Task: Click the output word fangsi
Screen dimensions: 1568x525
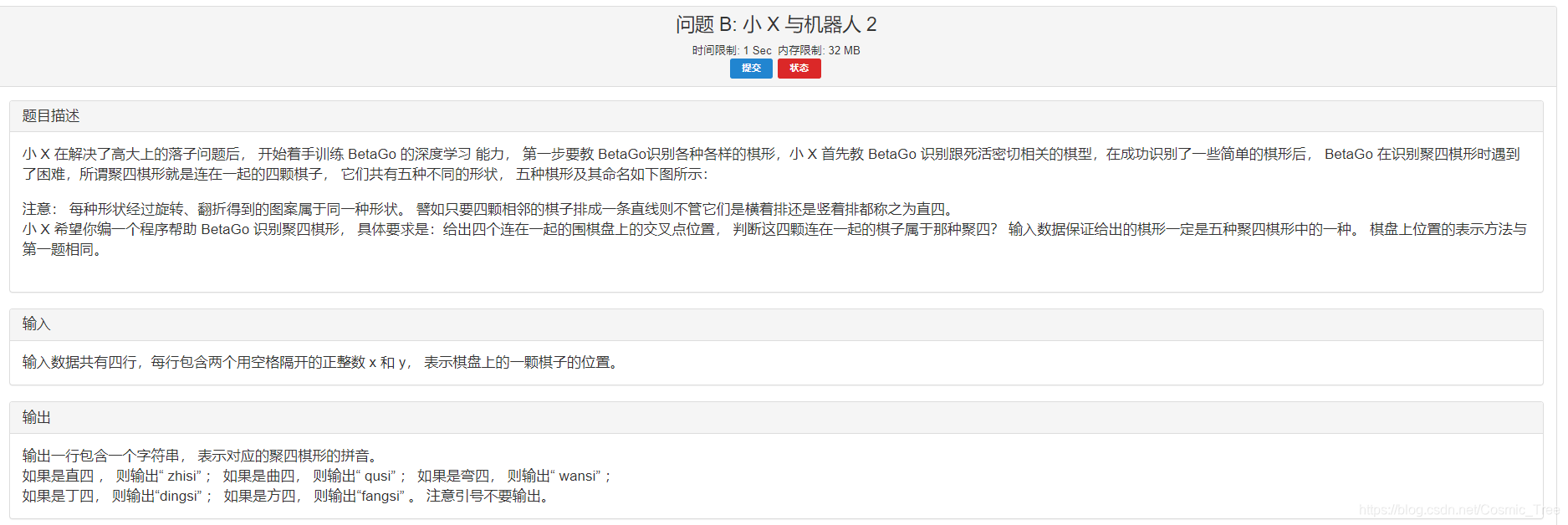Action: click(381, 496)
